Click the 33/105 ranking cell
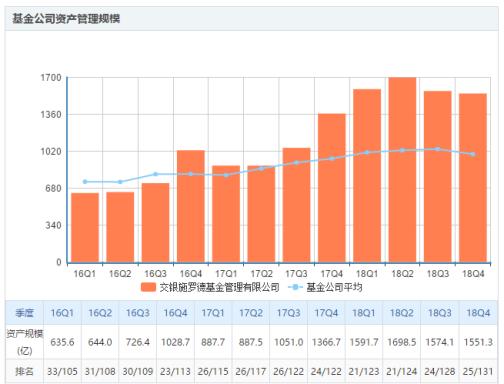The width and height of the screenshot is (504, 384). coord(62,371)
